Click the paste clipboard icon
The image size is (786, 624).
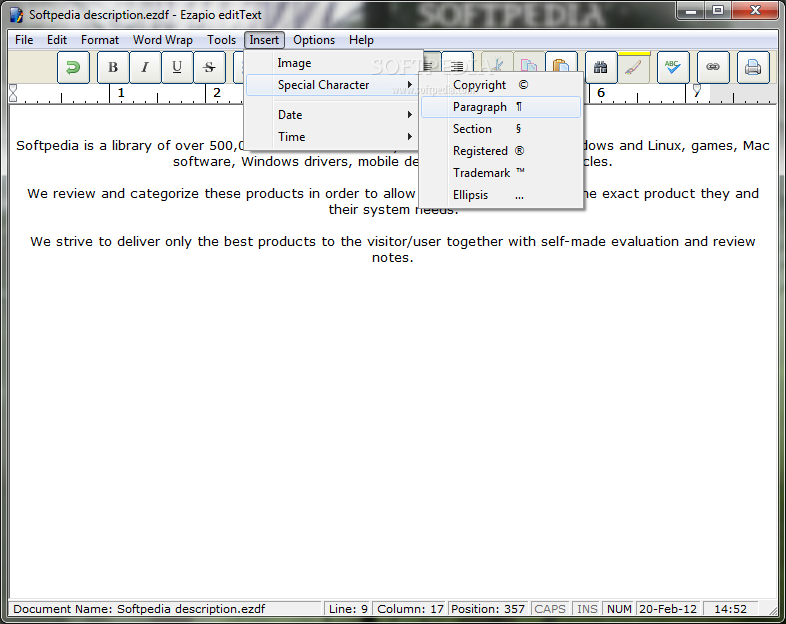point(561,65)
